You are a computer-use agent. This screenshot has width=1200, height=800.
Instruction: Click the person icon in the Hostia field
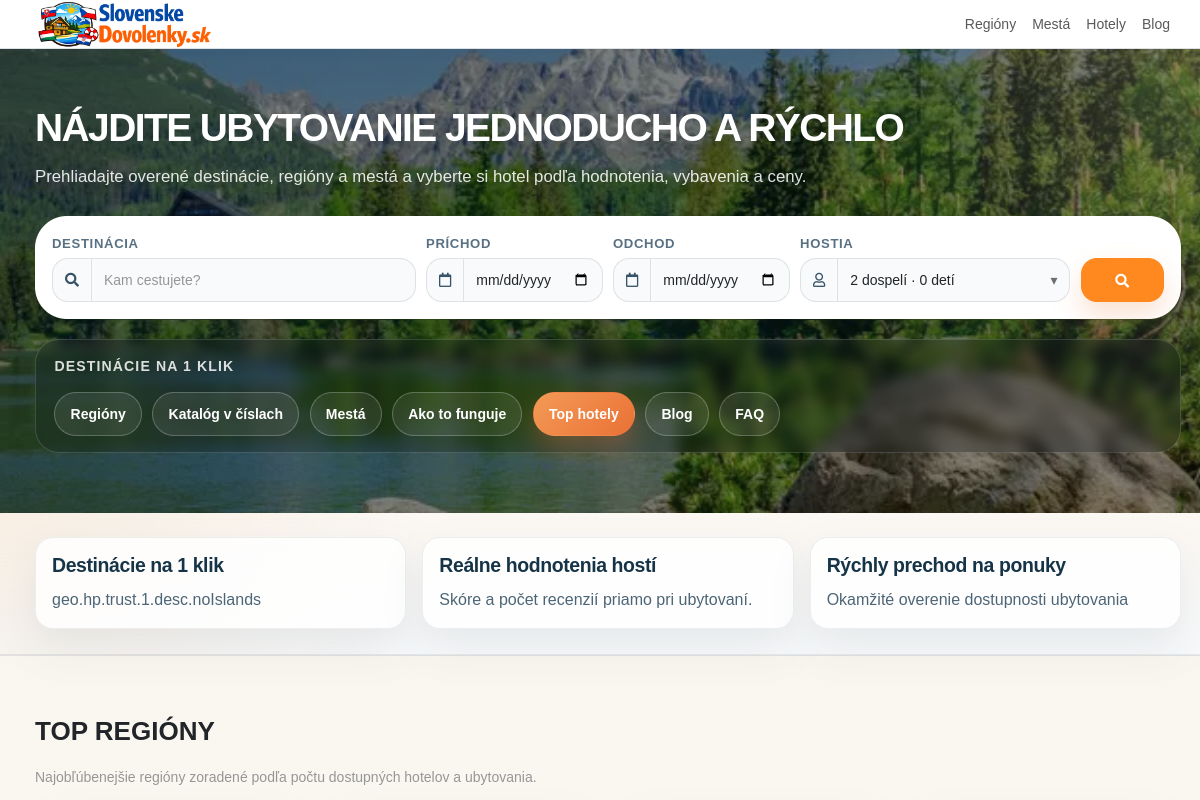(819, 280)
